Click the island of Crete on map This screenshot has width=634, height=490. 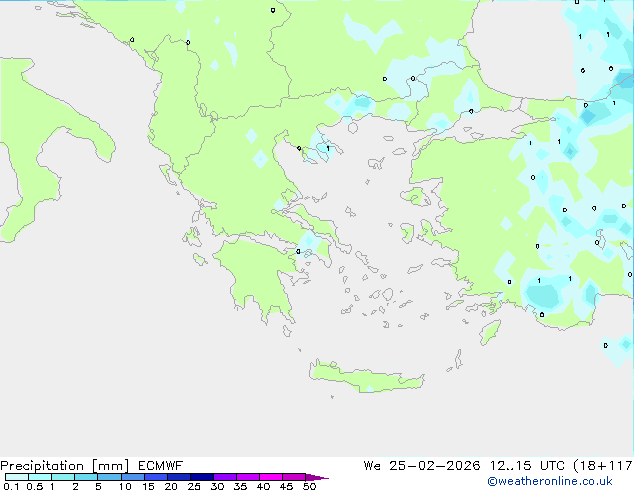pos(366,378)
